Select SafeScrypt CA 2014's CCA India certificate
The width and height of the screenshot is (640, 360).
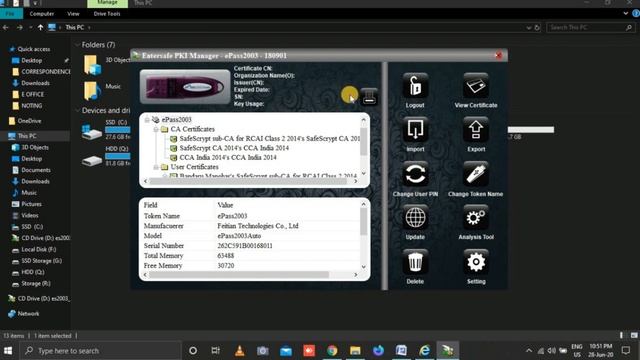234,148
